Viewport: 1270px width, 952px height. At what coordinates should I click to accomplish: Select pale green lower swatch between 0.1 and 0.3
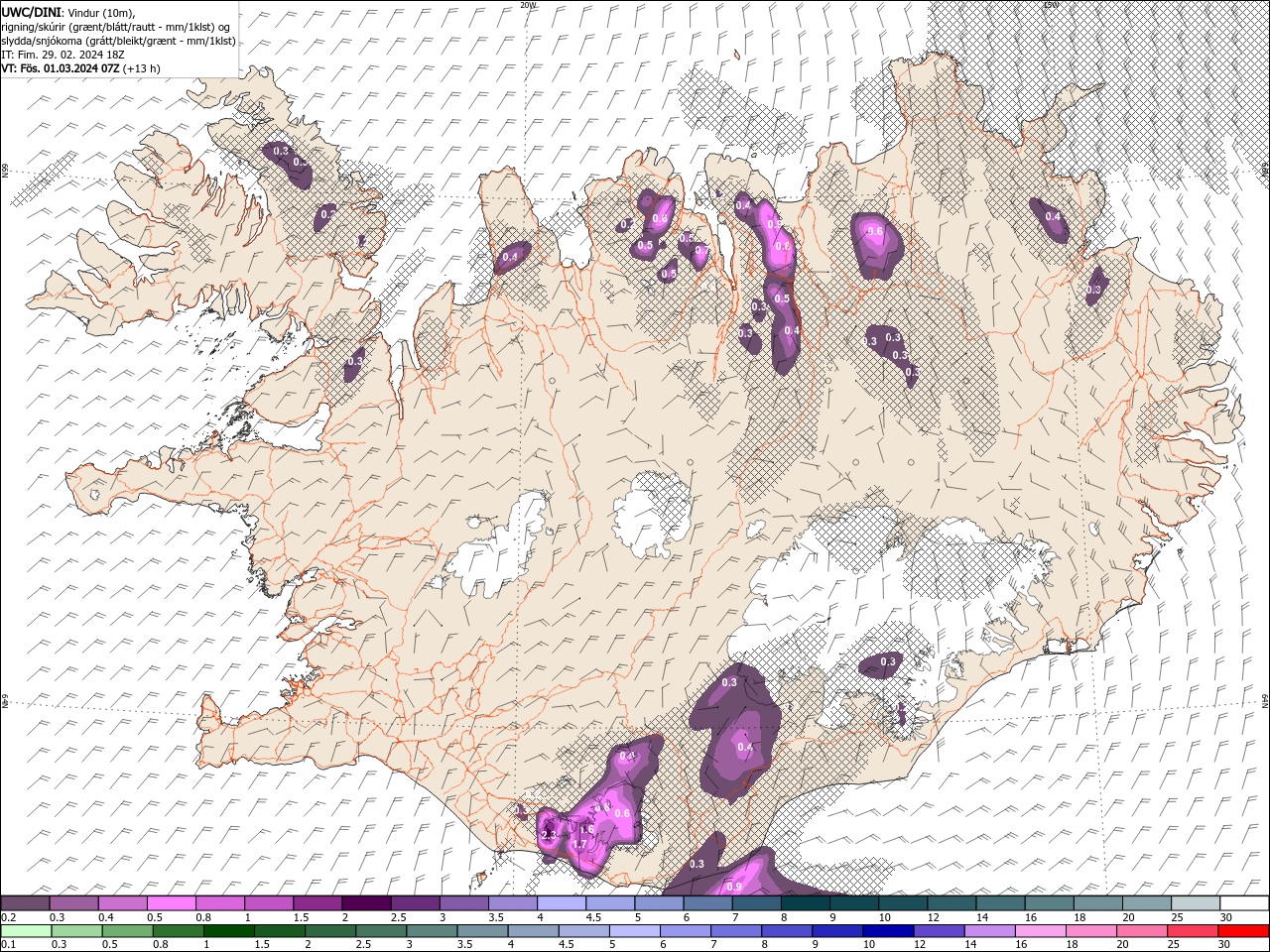pyautogui.click(x=26, y=931)
